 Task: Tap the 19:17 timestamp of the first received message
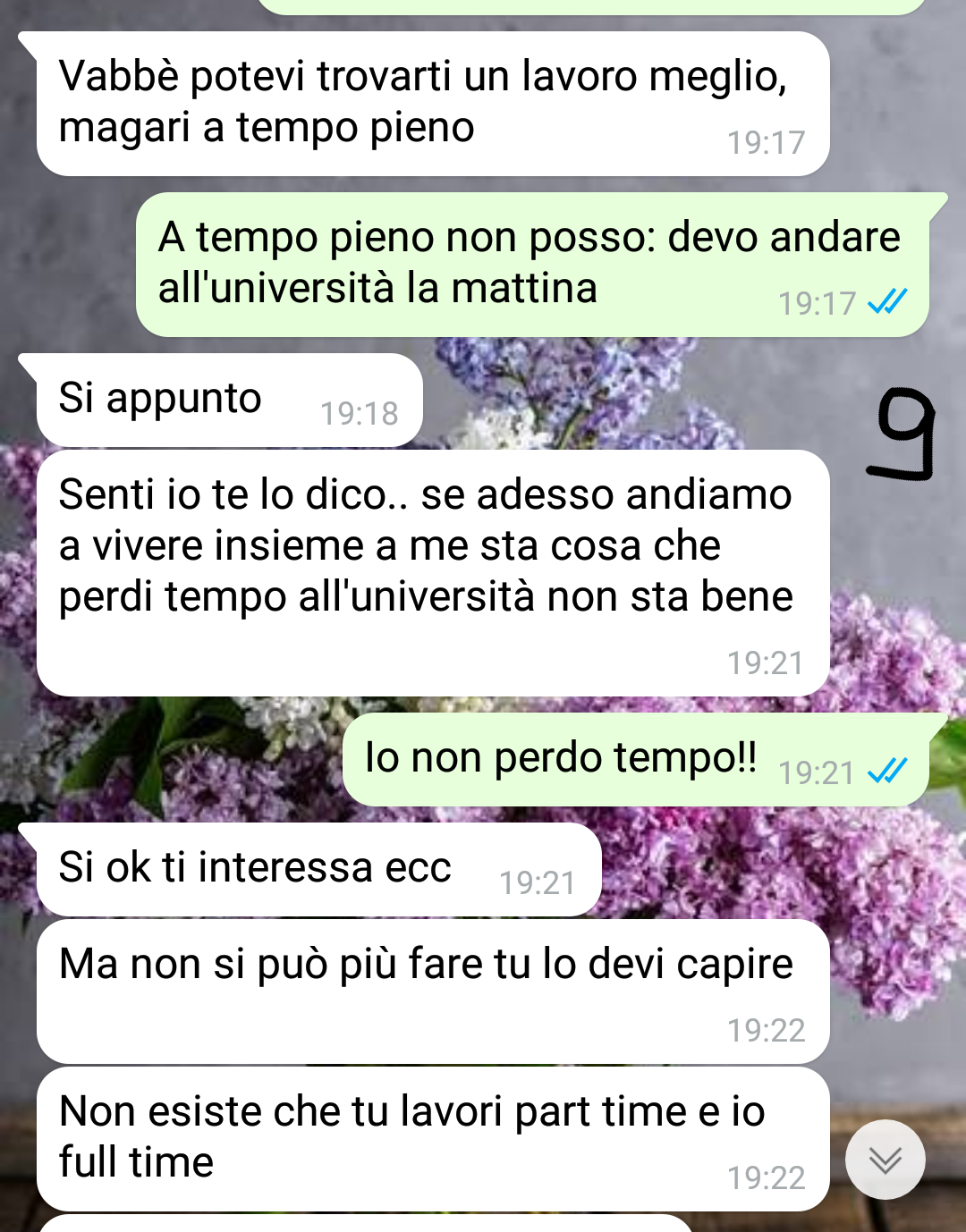766,142
